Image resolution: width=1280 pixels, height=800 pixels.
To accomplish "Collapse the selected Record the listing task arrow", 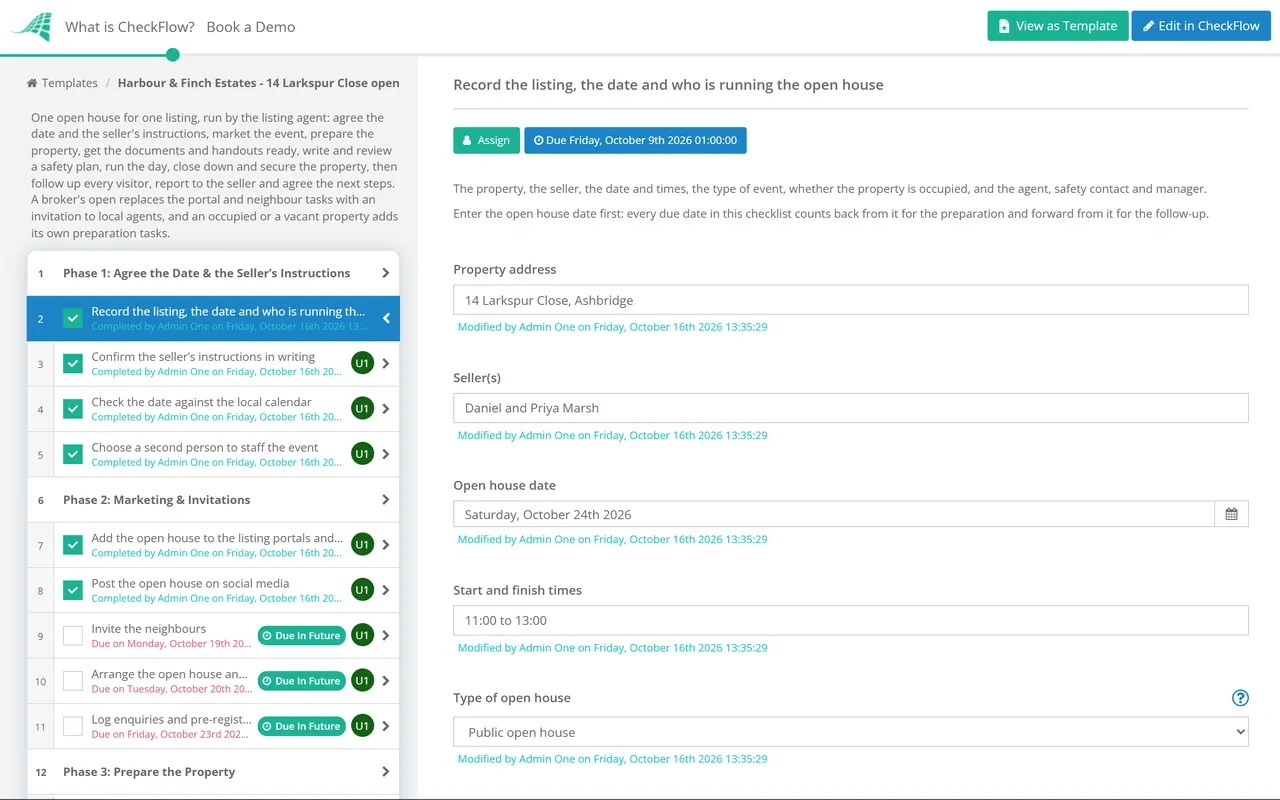I will point(386,318).
